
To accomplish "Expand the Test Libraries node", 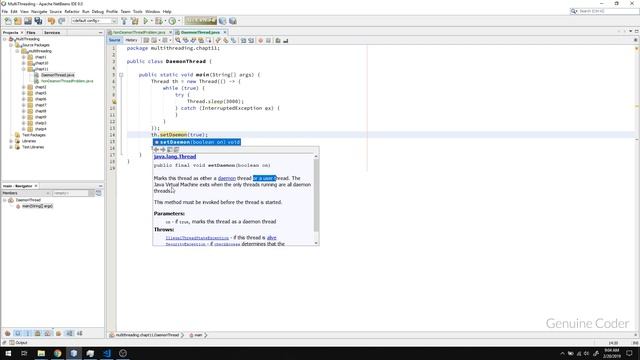I will [11, 147].
